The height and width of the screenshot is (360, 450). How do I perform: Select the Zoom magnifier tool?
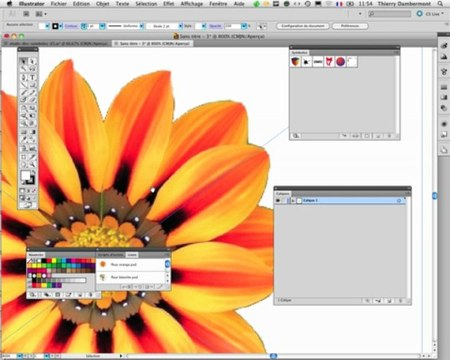coord(32,165)
